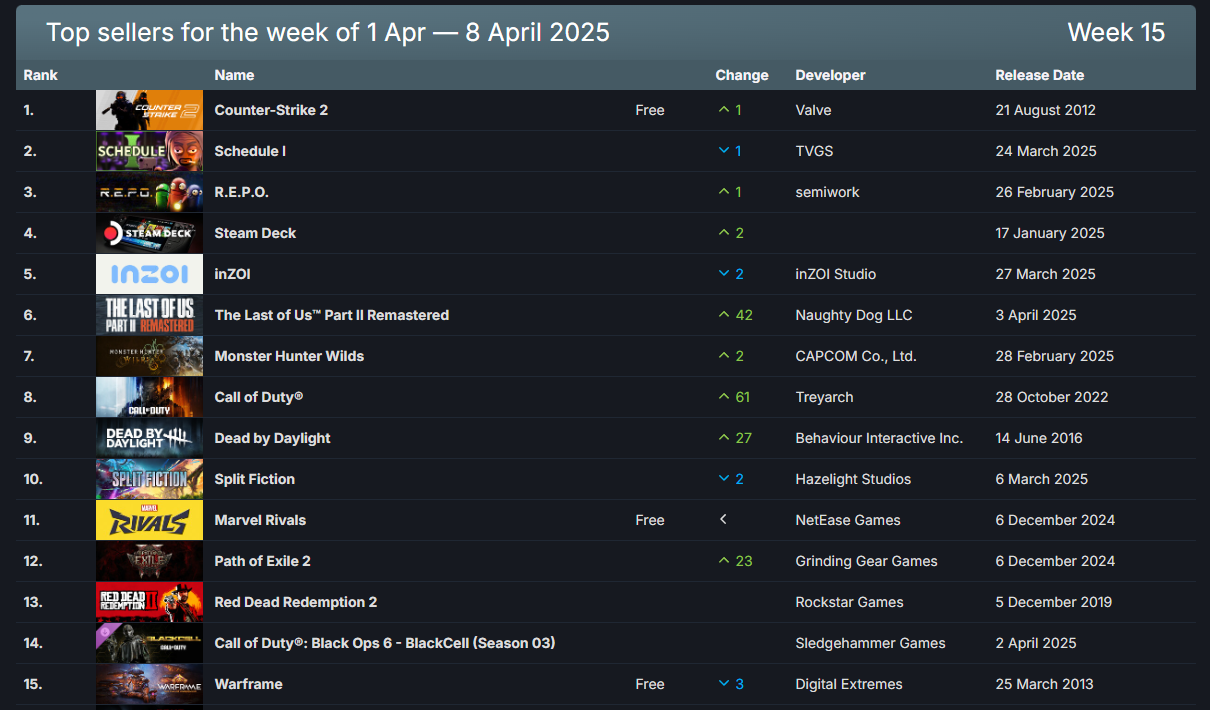Screen dimensions: 1210x710
Task: Open the Black Ops 6 BlackCell name link
Action: click(385, 643)
